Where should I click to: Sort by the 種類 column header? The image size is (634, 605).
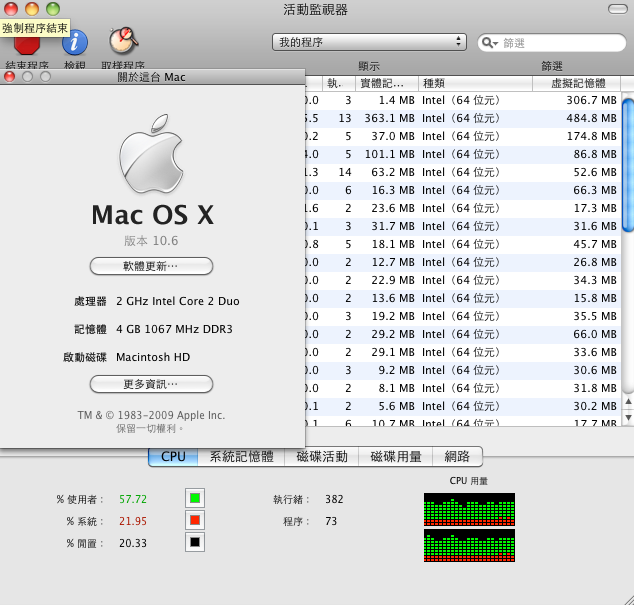tap(475, 83)
